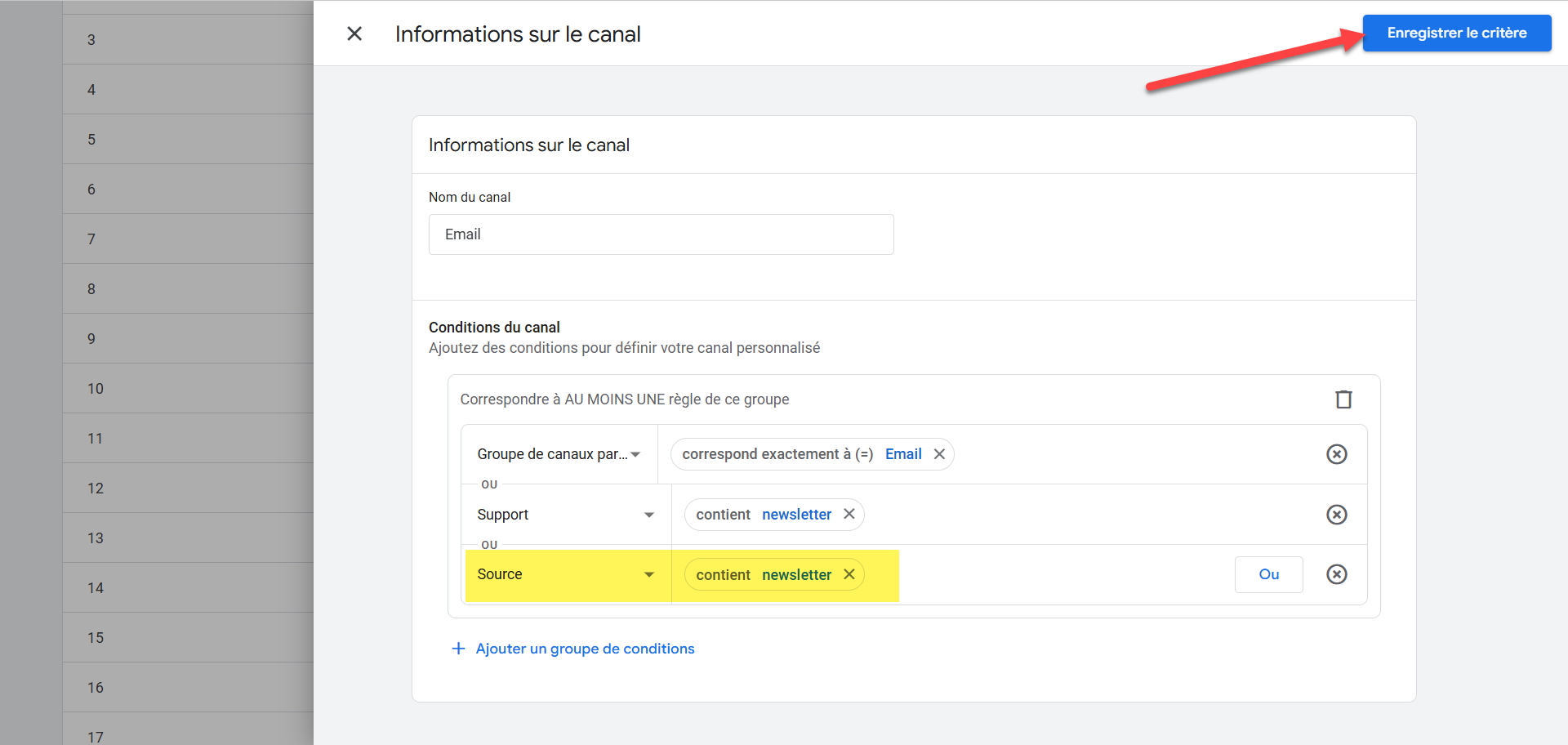
Task: Click Enregistrer le critère button
Action: 1456,33
